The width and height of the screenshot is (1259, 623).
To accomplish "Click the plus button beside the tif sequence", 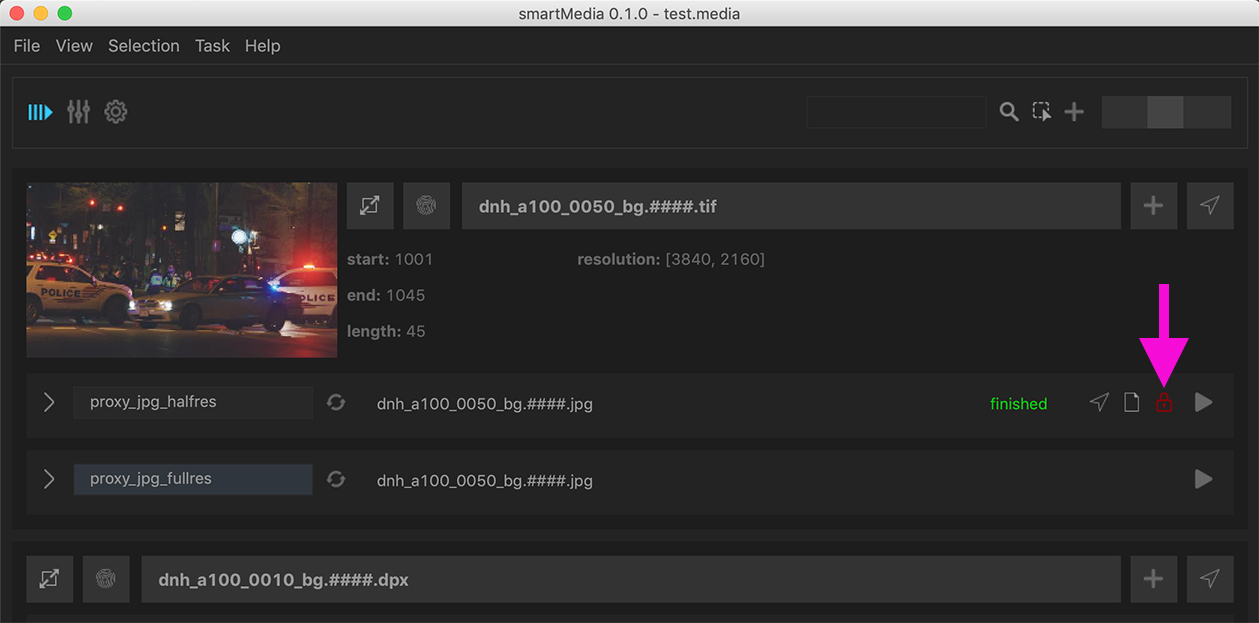I will (1153, 206).
